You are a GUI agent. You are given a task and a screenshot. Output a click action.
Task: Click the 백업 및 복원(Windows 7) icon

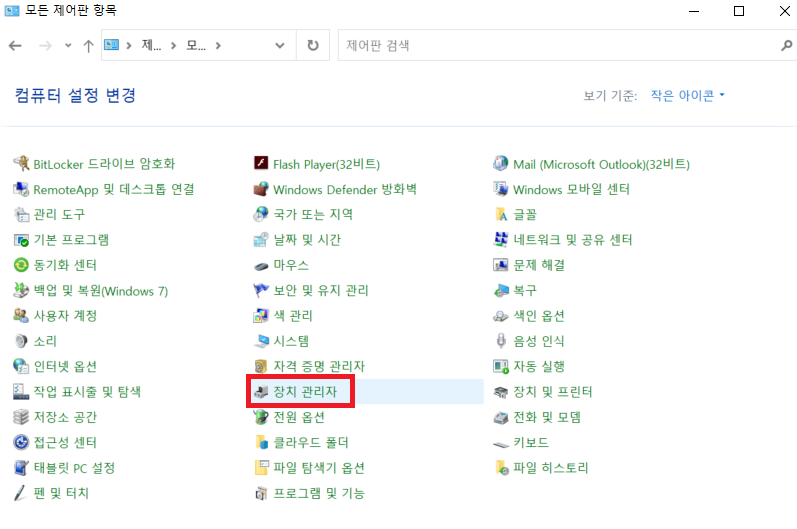[x=21, y=291]
